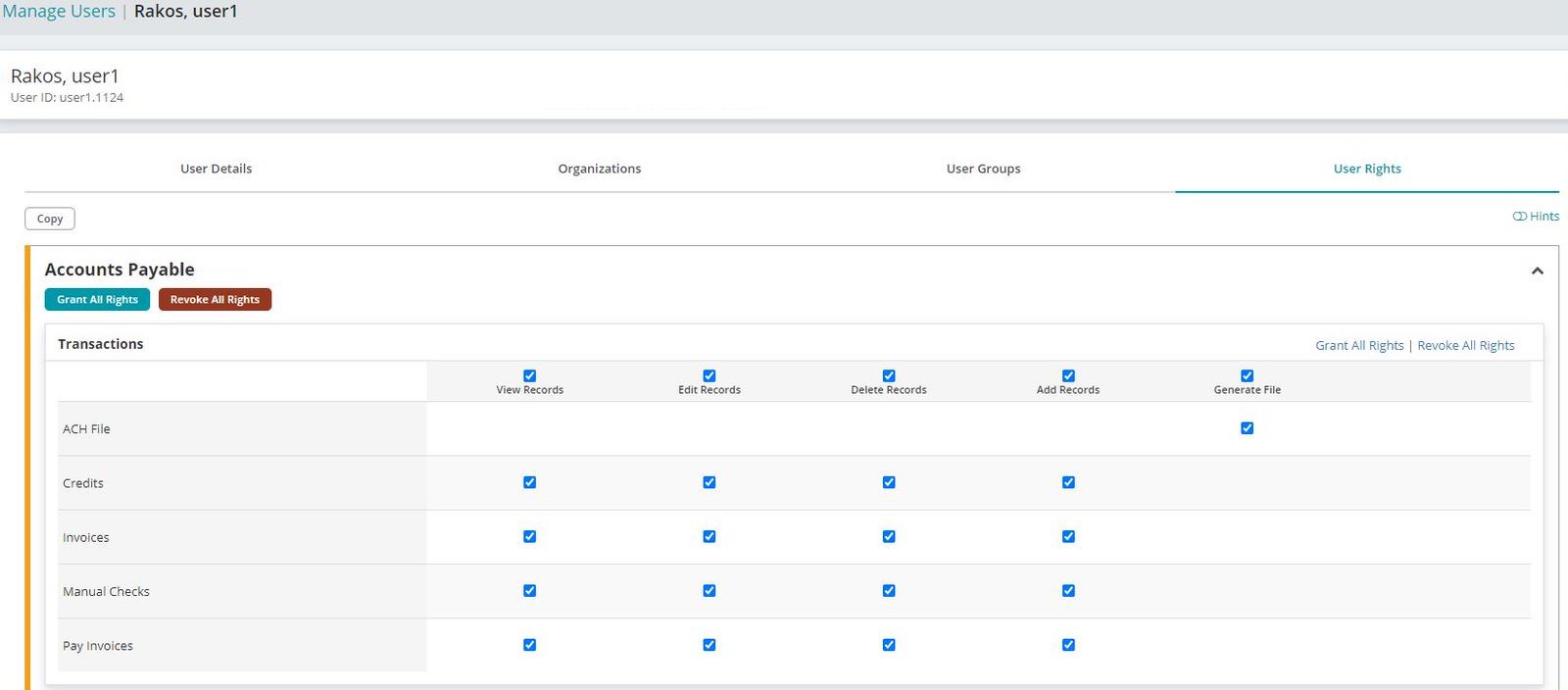Image resolution: width=1568 pixels, height=690 pixels.
Task: Switch to the Organizations tab
Action: click(x=599, y=169)
